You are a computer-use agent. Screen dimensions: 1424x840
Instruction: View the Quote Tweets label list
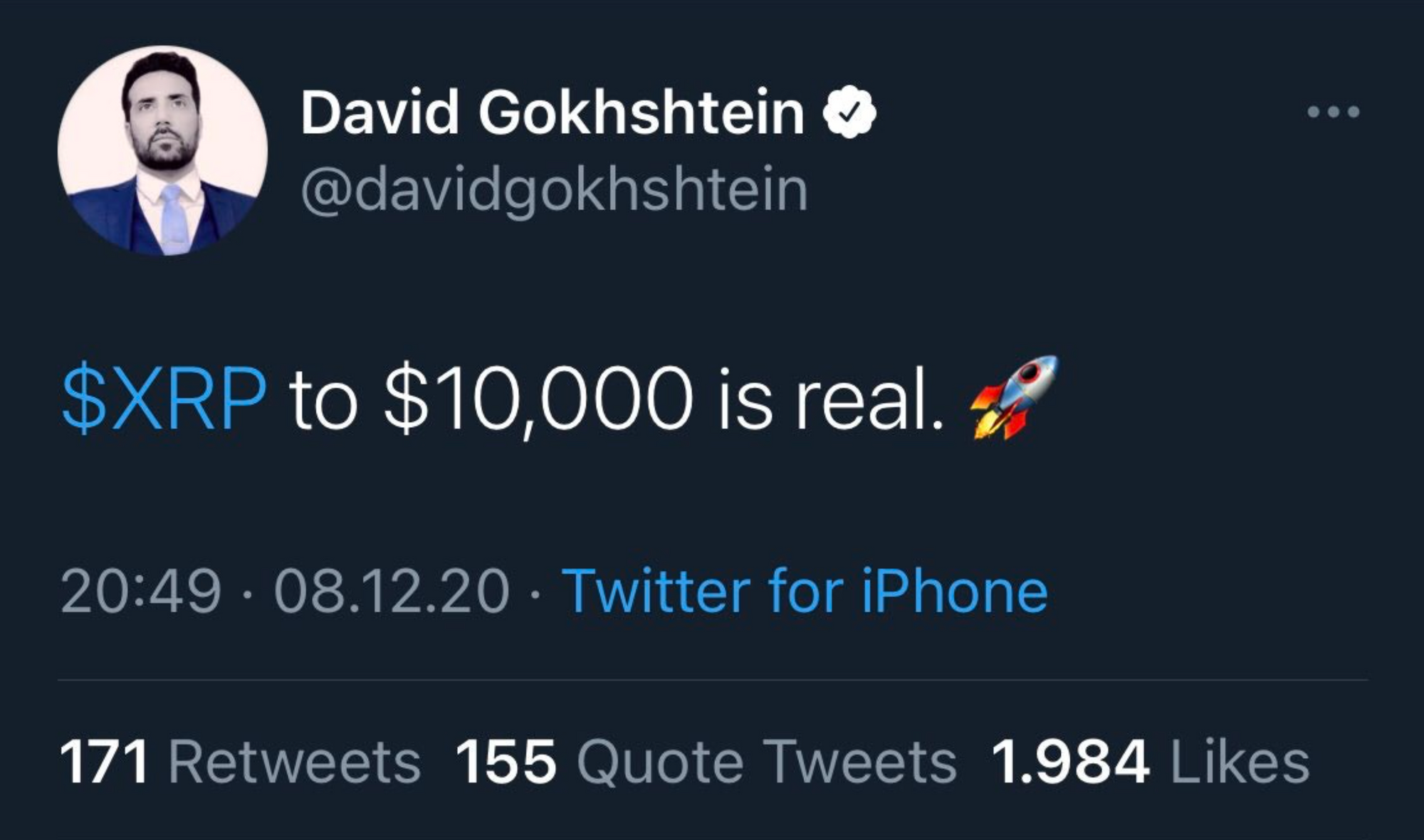click(766, 763)
